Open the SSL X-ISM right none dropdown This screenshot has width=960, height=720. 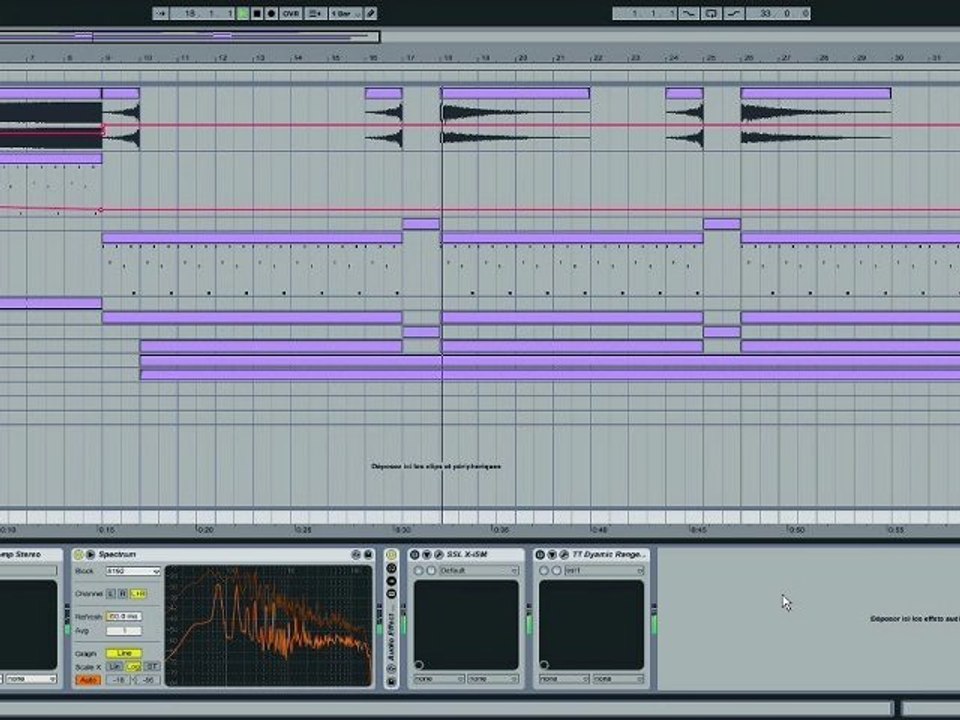coord(493,679)
